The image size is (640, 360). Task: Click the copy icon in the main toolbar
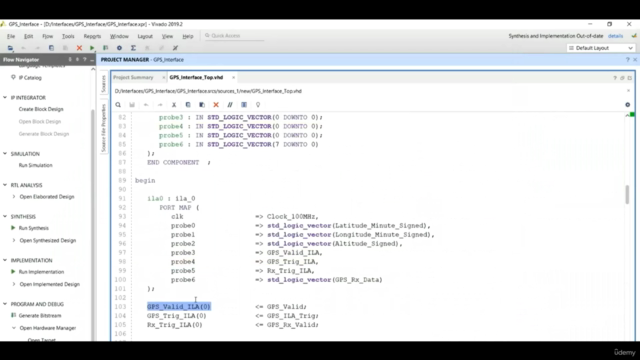point(51,48)
